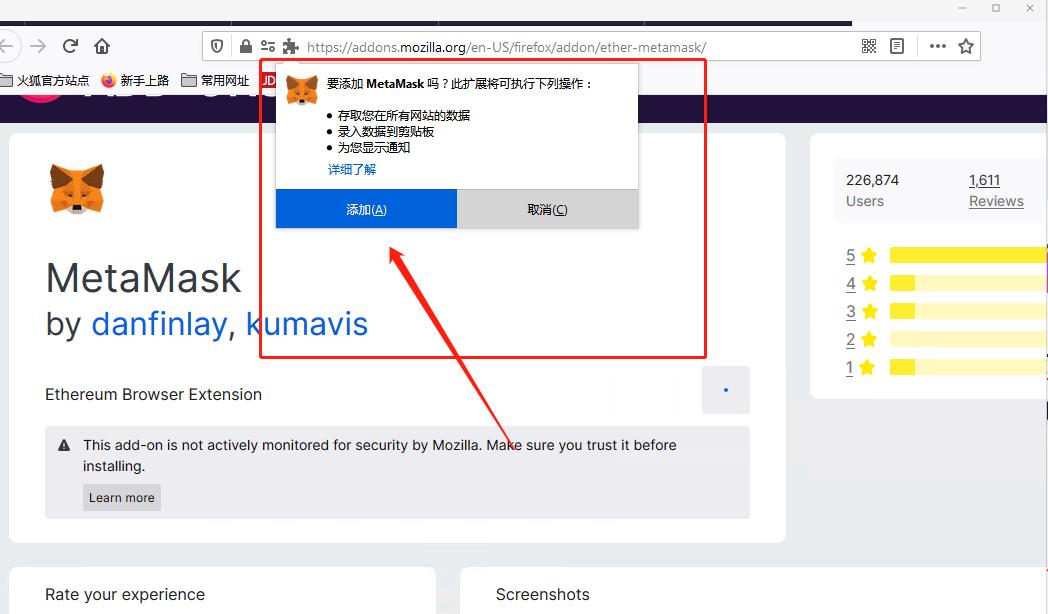The image size is (1048, 614).
Task: Open author danfinlay's profile
Action: (x=159, y=325)
